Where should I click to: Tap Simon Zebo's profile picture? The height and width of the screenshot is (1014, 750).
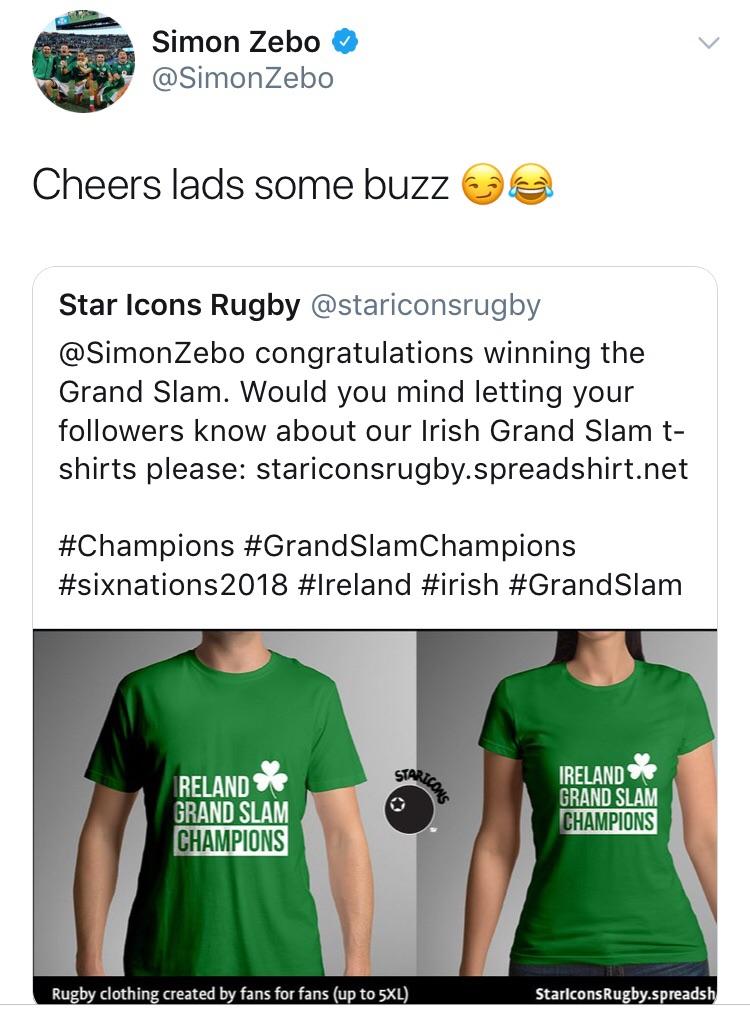[83, 62]
